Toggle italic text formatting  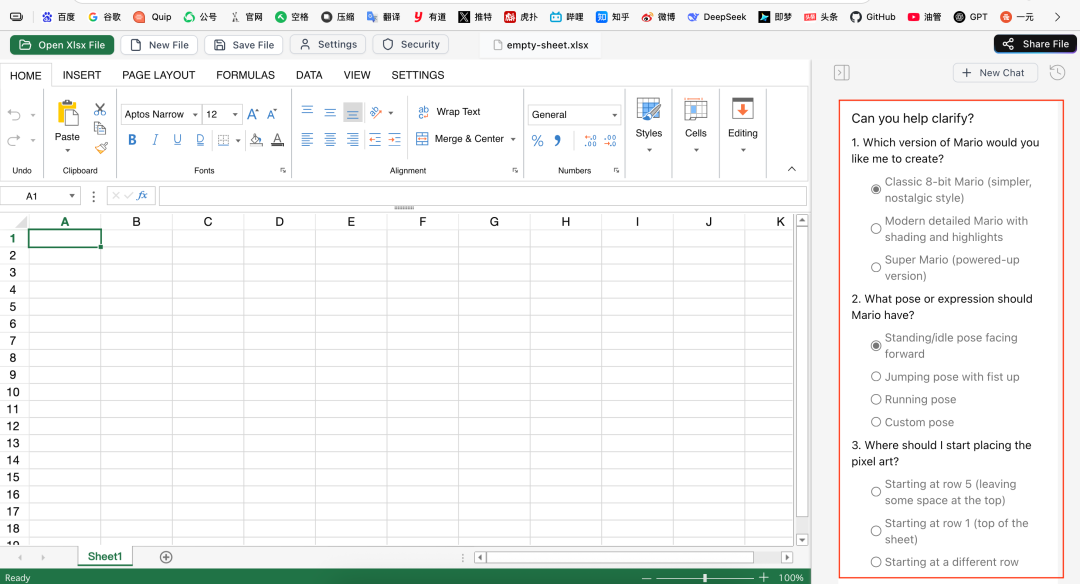coord(155,140)
